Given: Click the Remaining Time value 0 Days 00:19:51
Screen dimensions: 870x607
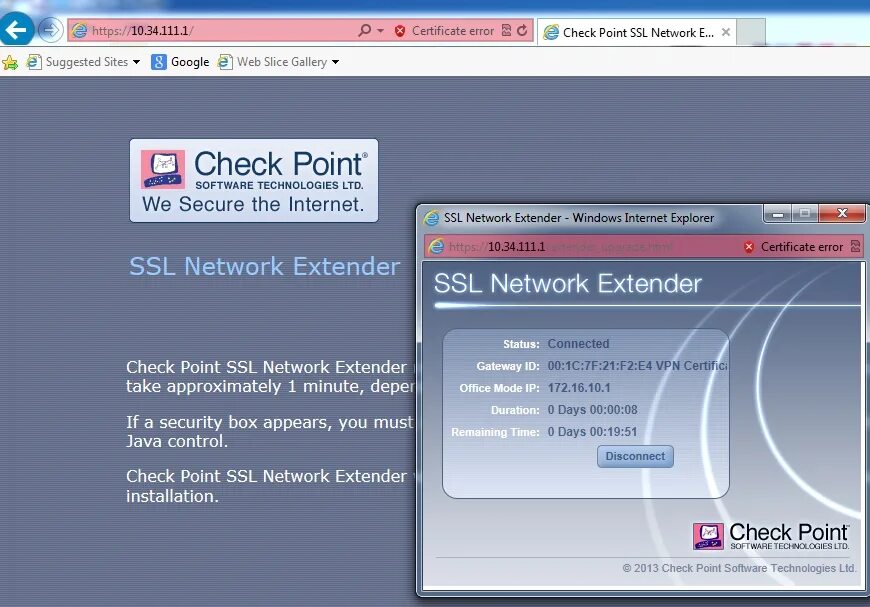Looking at the screenshot, I should [592, 432].
